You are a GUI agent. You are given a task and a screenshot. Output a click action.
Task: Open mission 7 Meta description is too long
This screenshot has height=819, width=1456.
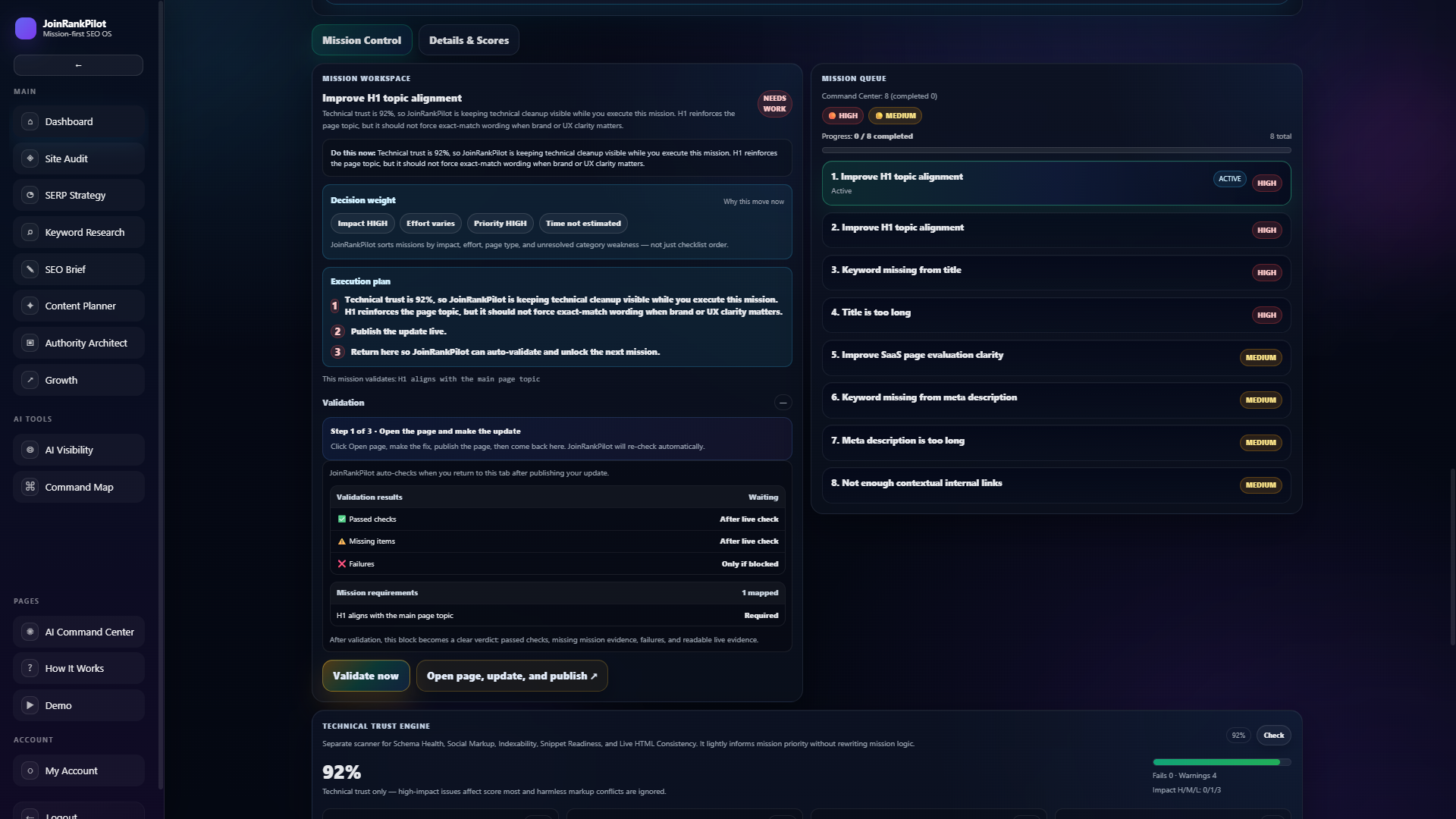pyautogui.click(x=1056, y=442)
